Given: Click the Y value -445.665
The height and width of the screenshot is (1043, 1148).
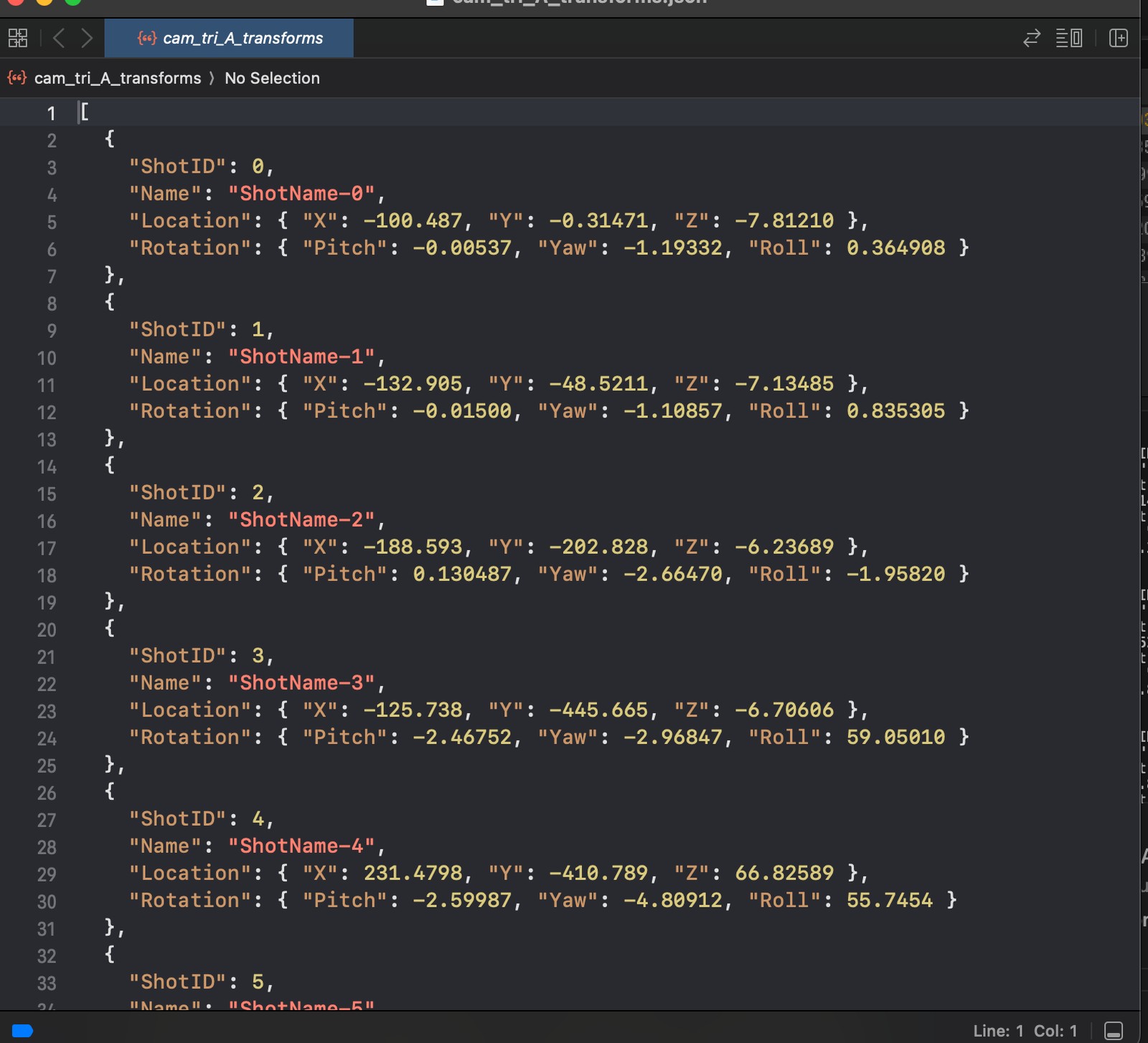Looking at the screenshot, I should (598, 710).
